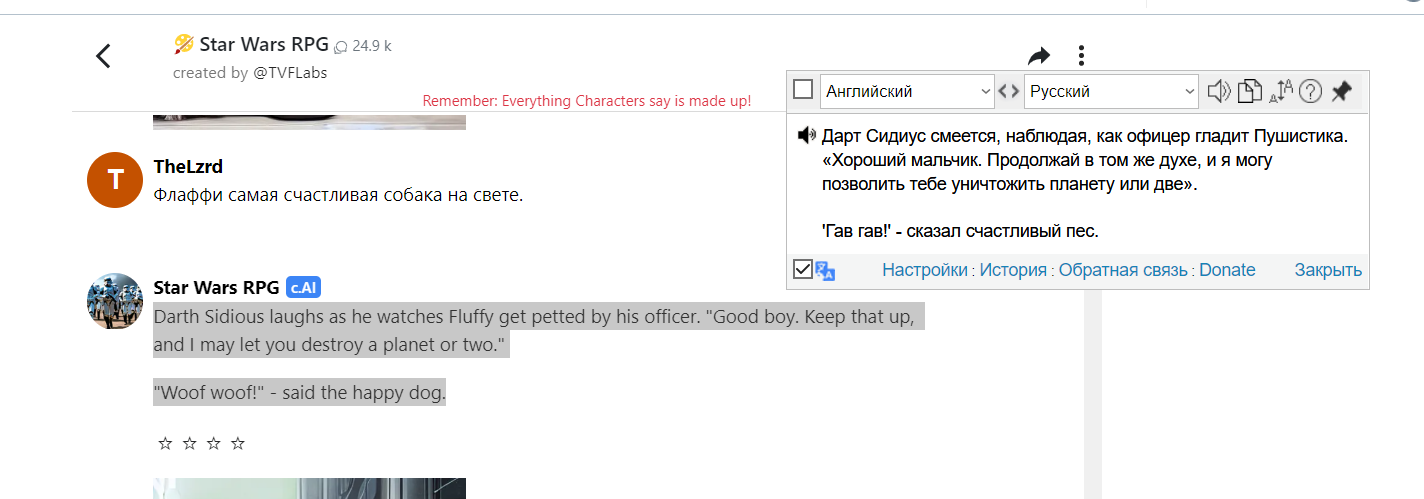Image resolution: width=1424 pixels, height=499 pixels.
Task: Click the translated text 'Гав гав!' line
Action: point(960,231)
